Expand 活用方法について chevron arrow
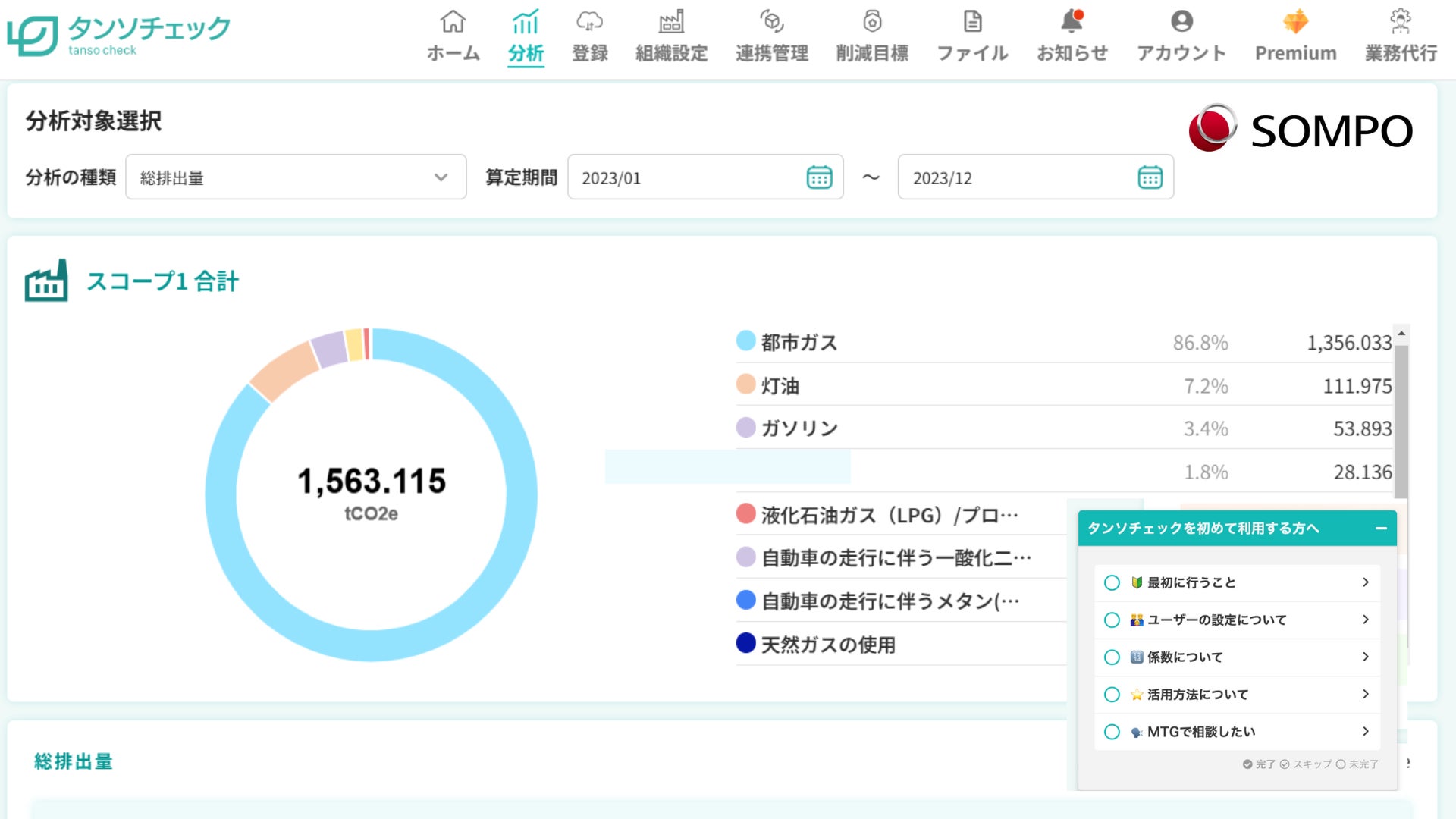 (x=1365, y=694)
